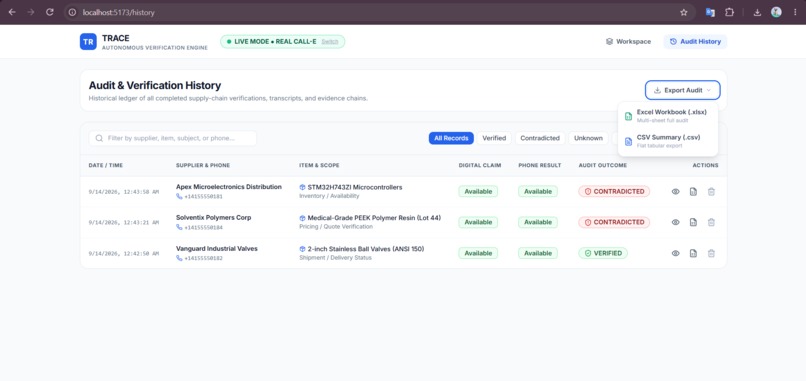This screenshot has height=381, width=806.
Task: View details of Vanguard Industrial Valves record
Action: pos(675,253)
